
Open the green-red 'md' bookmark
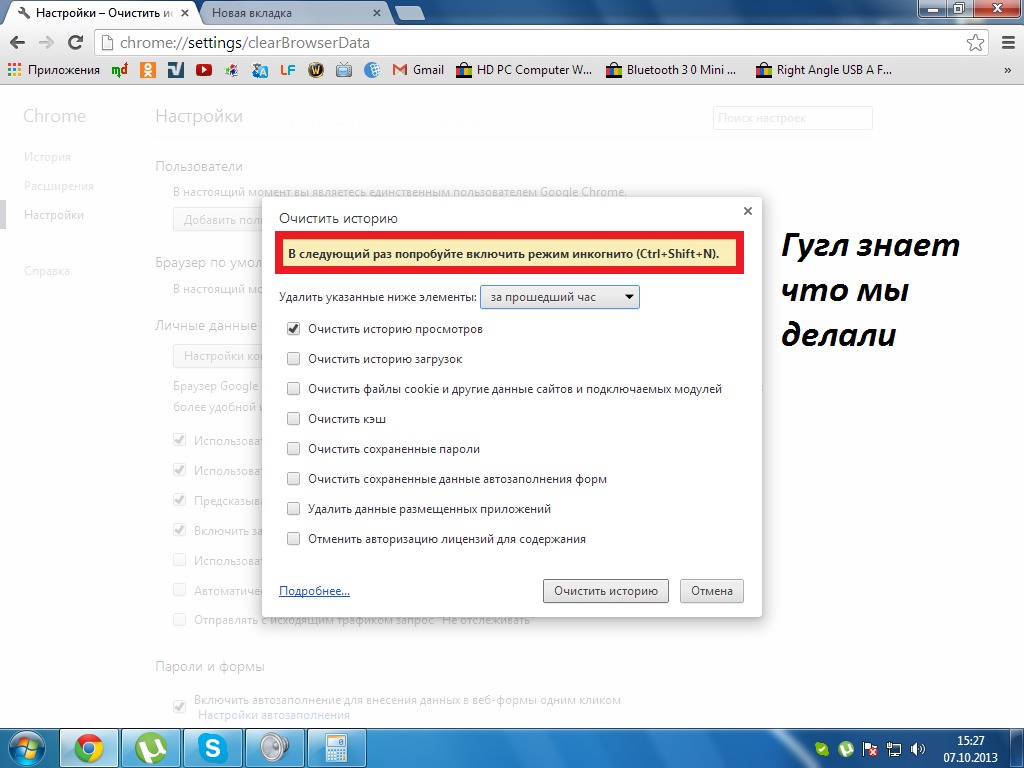[120, 70]
